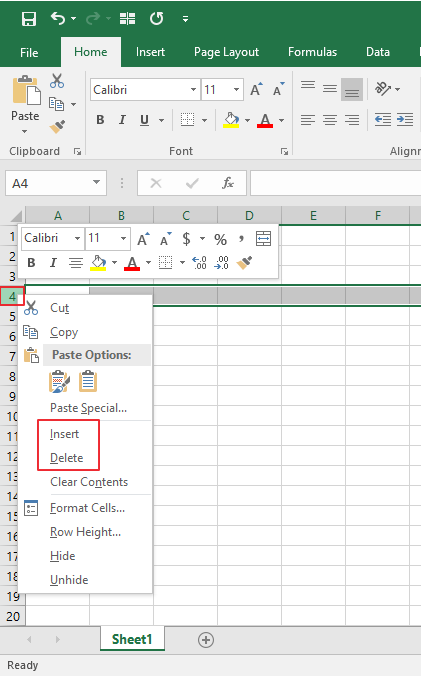Click the Insert Function fx icon

click(228, 184)
